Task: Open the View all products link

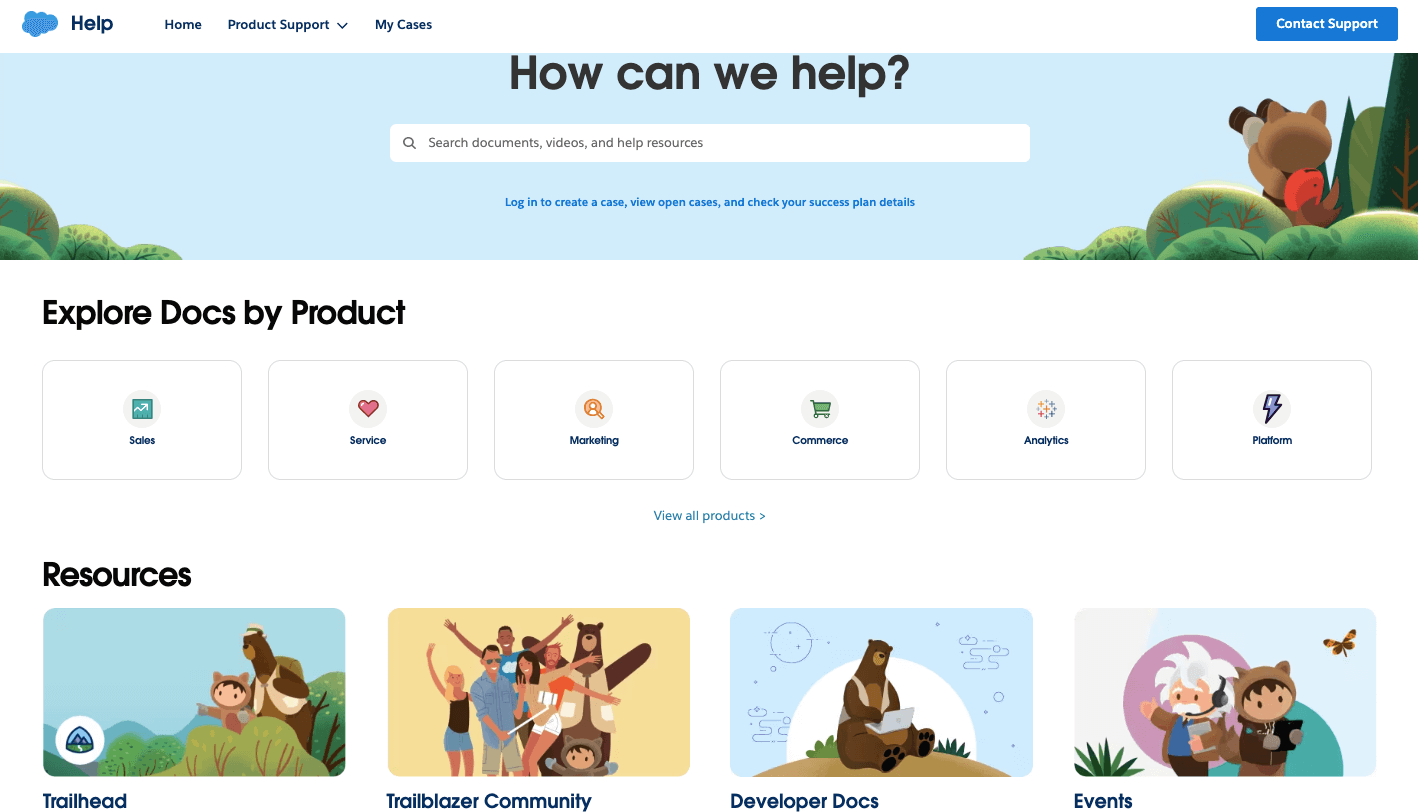Action: click(710, 516)
